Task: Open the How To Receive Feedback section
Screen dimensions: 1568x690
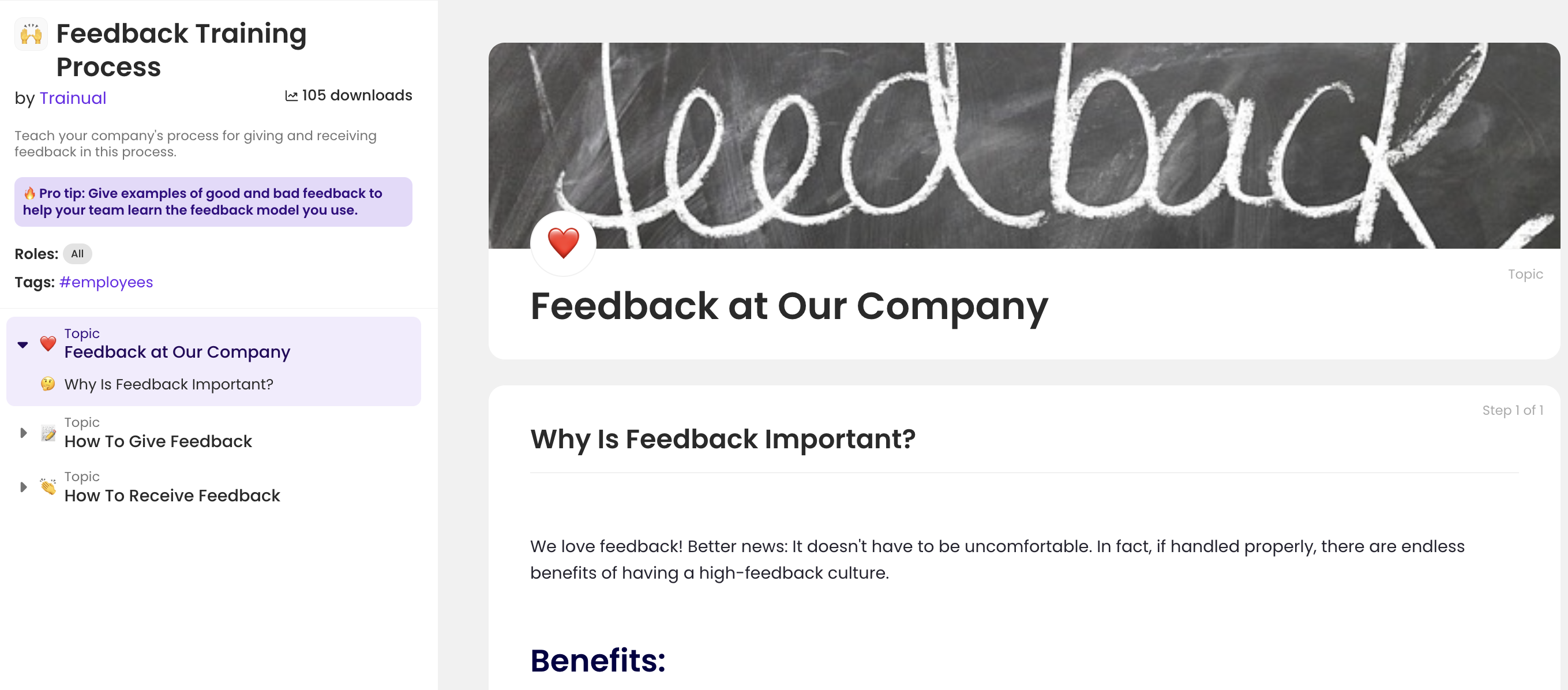Action: coord(172,496)
